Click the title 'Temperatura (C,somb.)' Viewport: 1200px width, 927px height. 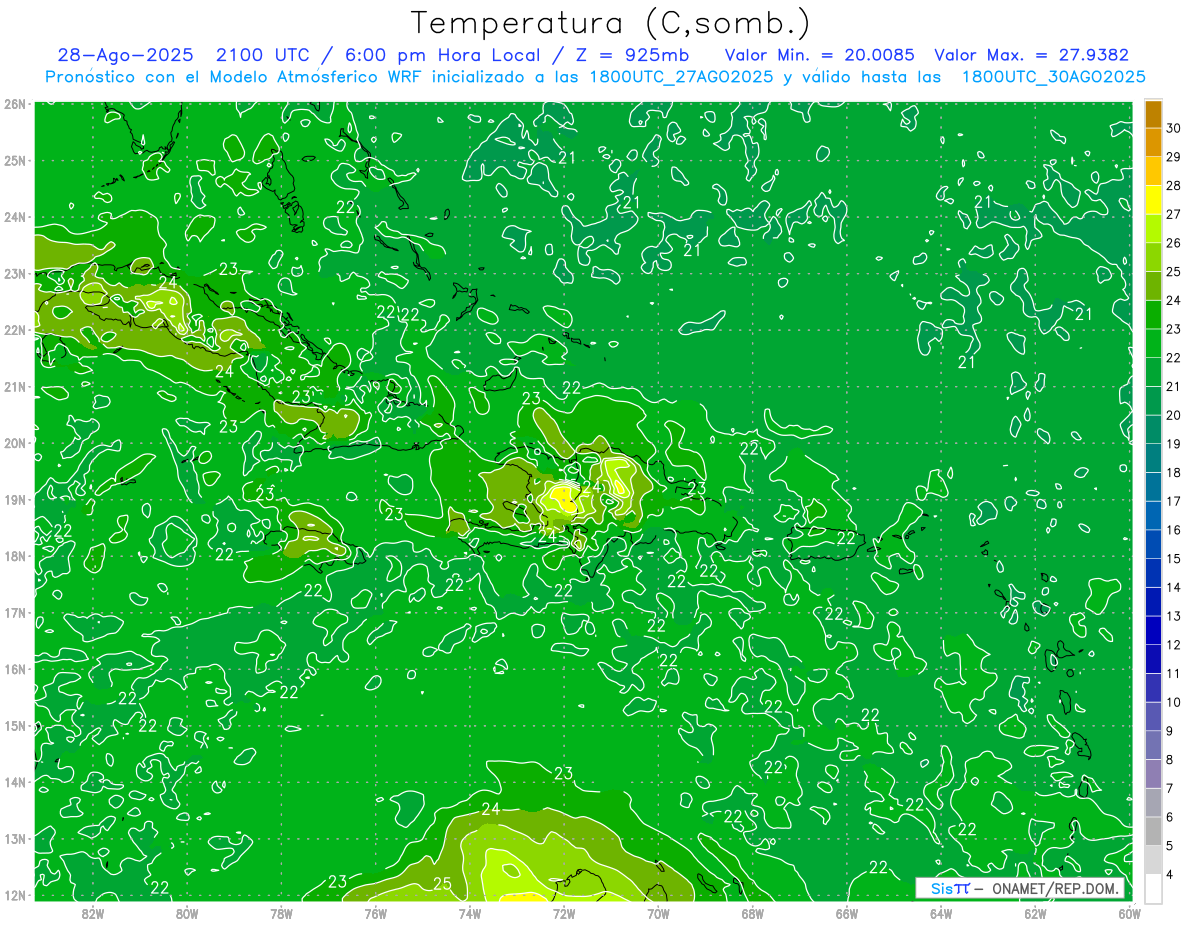(611, 24)
